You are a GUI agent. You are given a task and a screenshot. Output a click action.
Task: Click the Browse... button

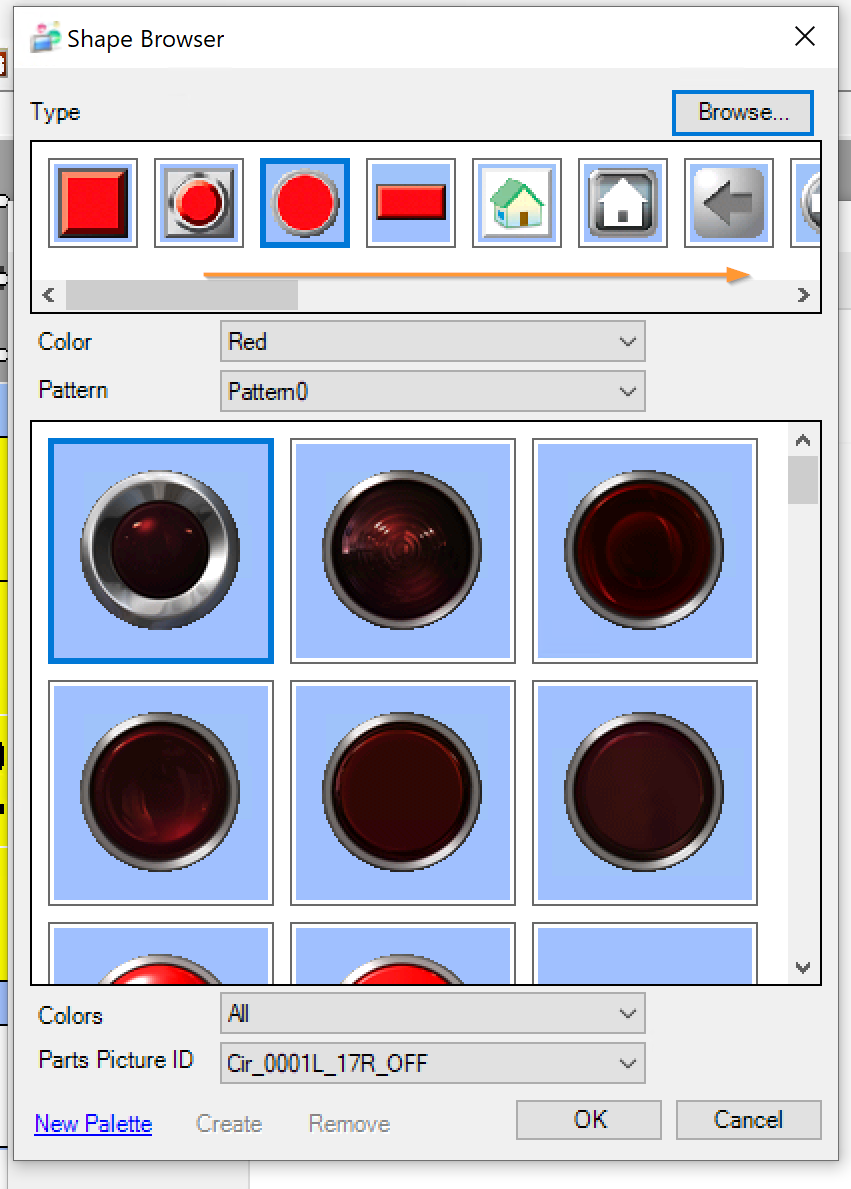point(743,113)
